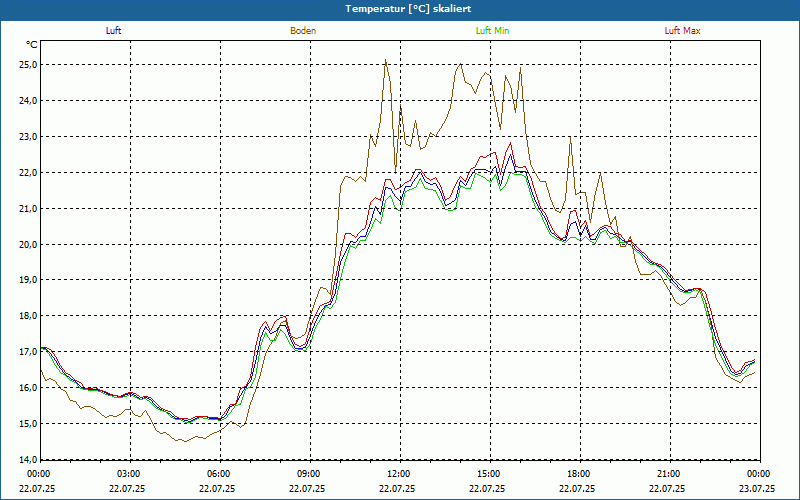
Task: Click the 15:00 time axis label
Action: 488,474
